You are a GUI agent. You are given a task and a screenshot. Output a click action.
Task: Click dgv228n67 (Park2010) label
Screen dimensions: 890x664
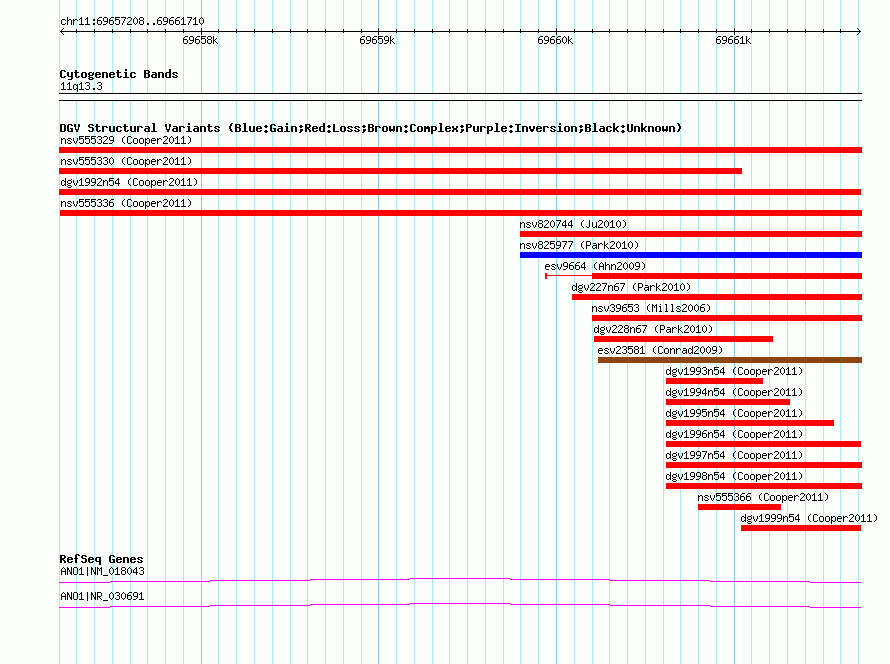tap(653, 329)
